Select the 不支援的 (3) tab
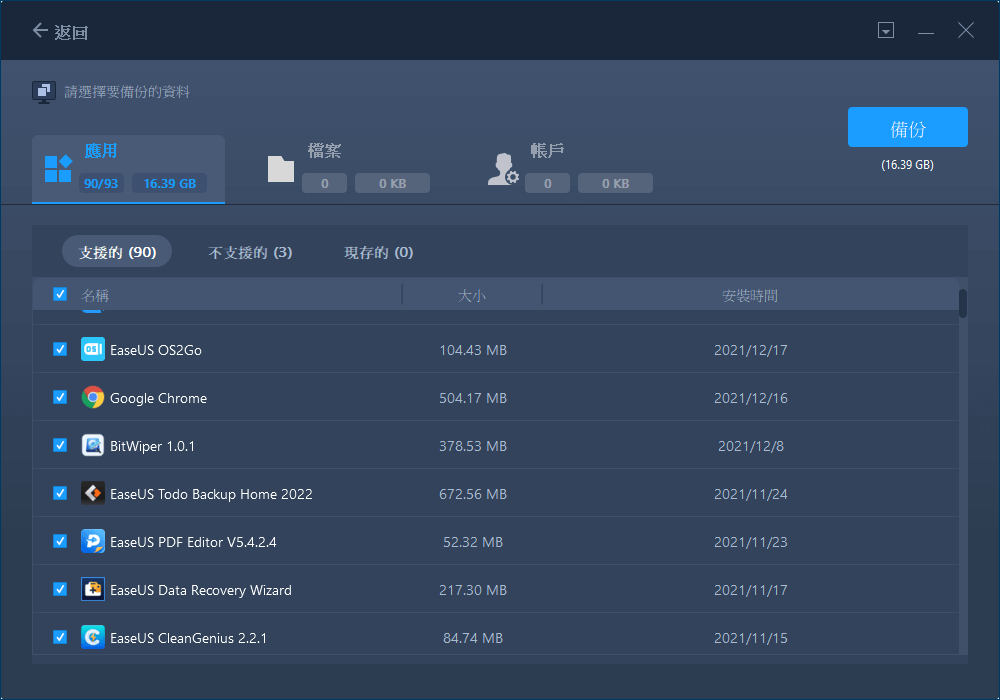Screen dimensions: 1000x700 tap(250, 252)
